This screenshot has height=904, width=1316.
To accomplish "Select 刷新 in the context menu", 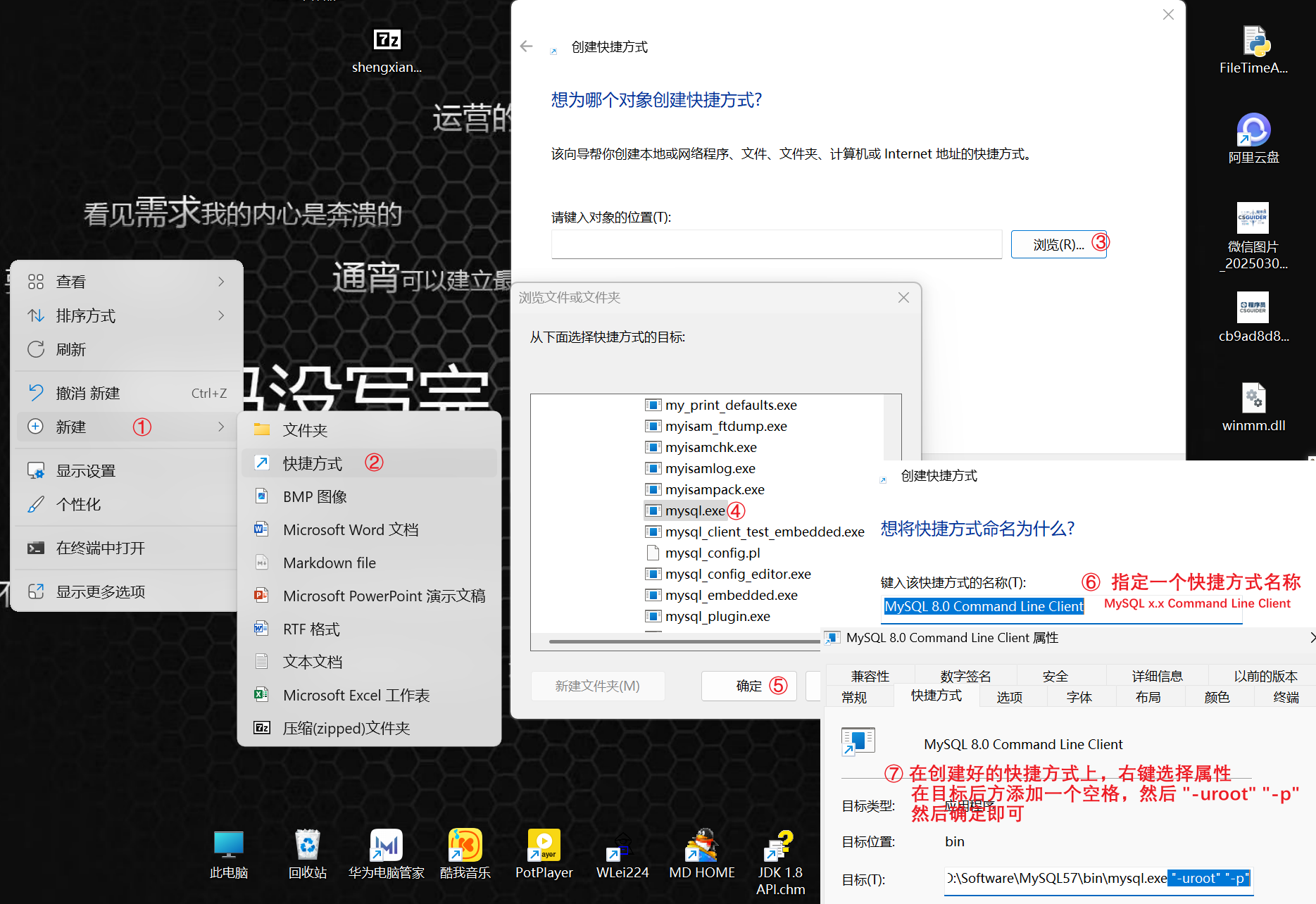I will 127,349.
